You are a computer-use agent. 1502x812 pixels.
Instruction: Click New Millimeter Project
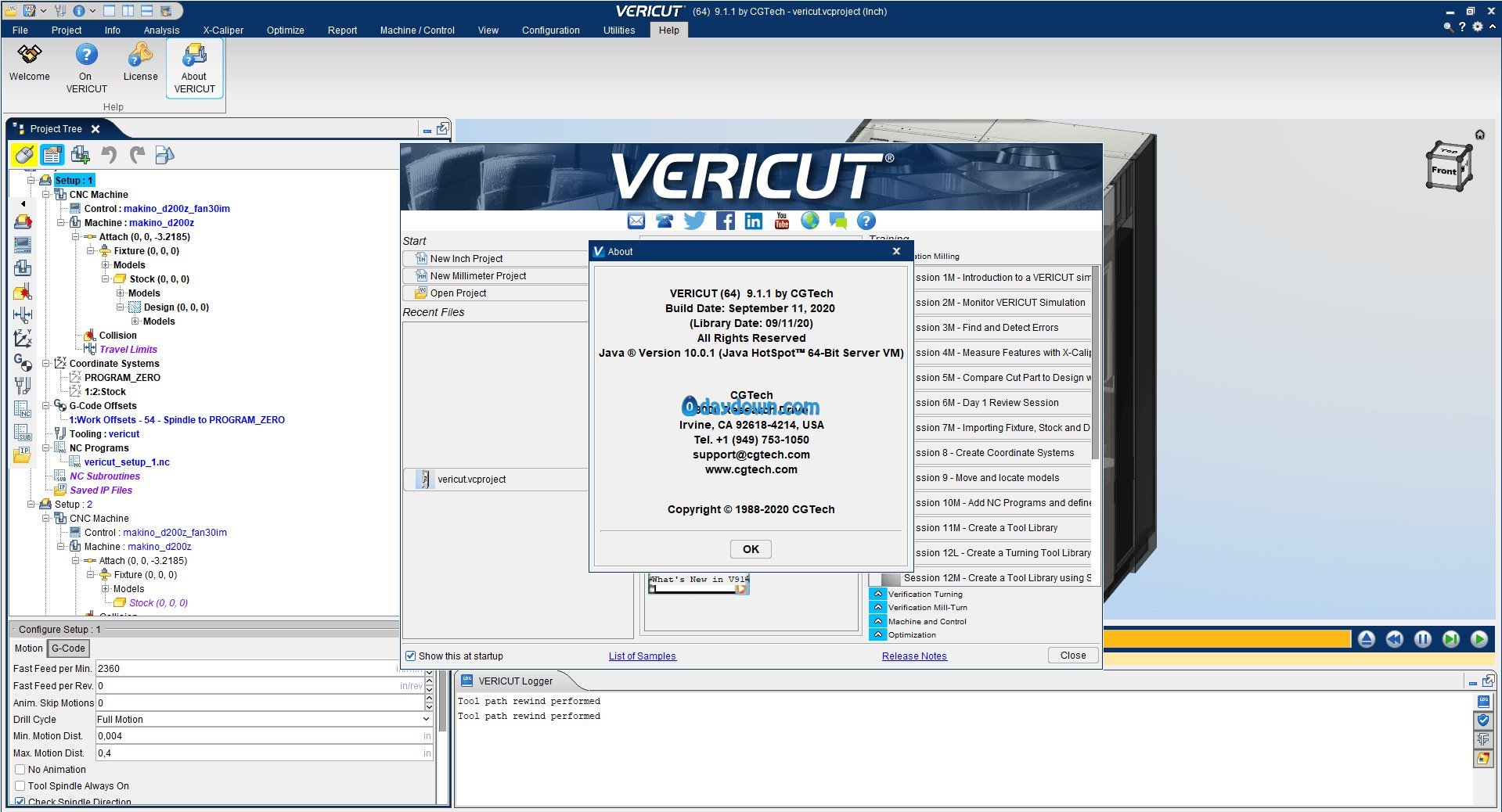pyautogui.click(x=495, y=275)
